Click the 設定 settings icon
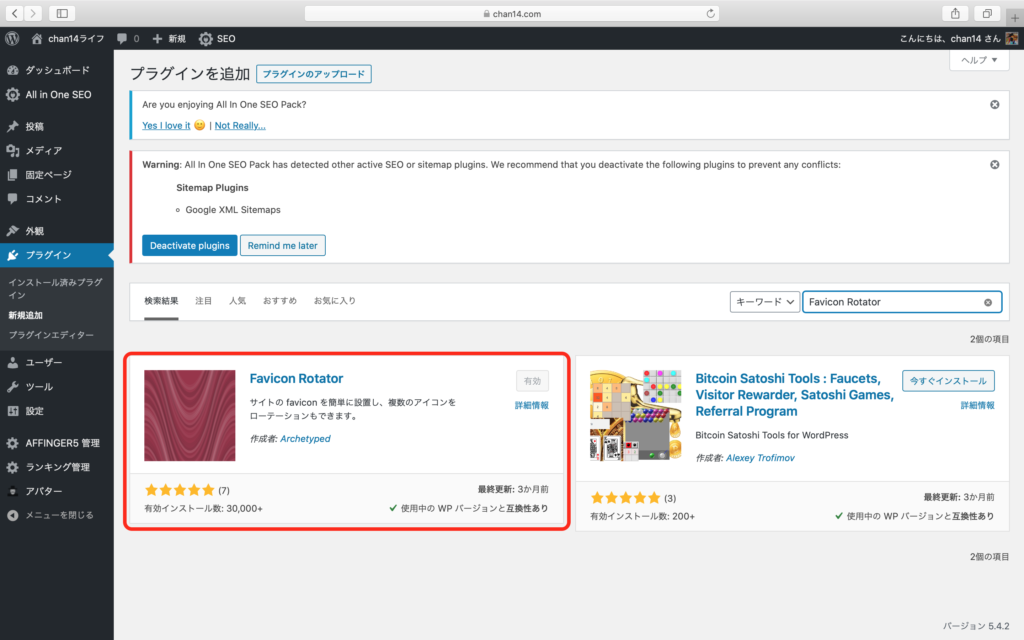Screen dimensions: 1024x640 coord(12,411)
